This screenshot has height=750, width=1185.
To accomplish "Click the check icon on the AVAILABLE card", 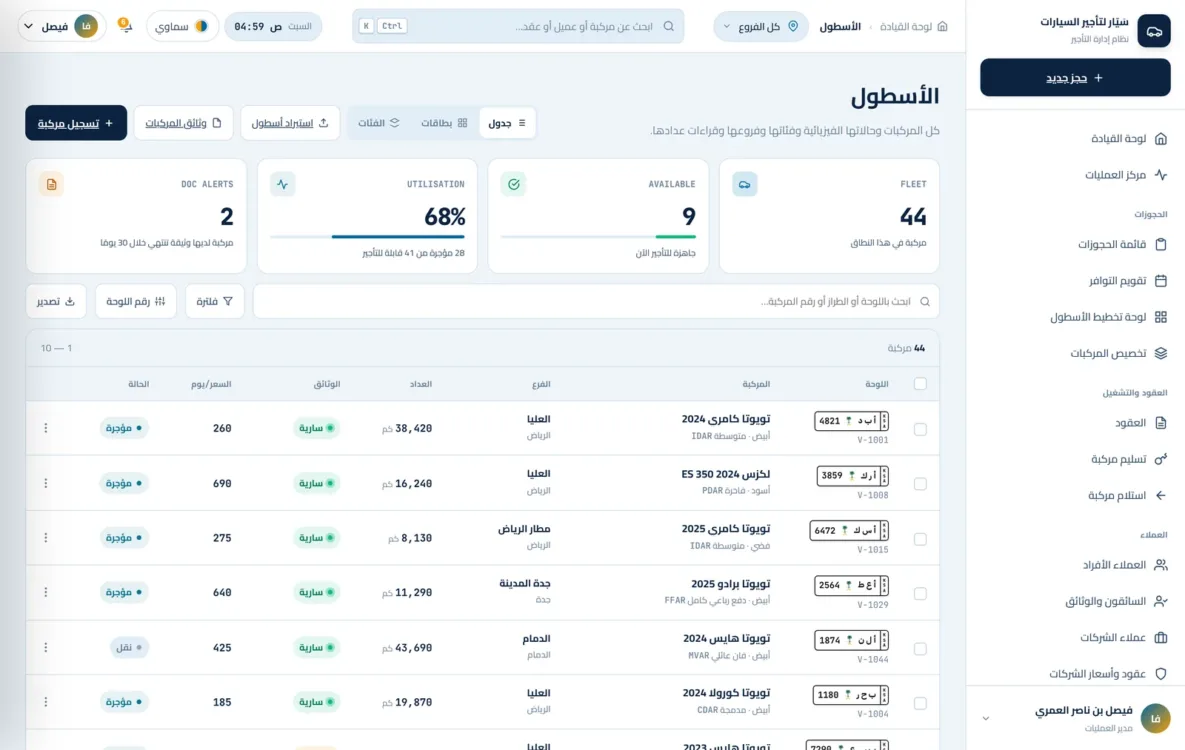I will coord(514,184).
